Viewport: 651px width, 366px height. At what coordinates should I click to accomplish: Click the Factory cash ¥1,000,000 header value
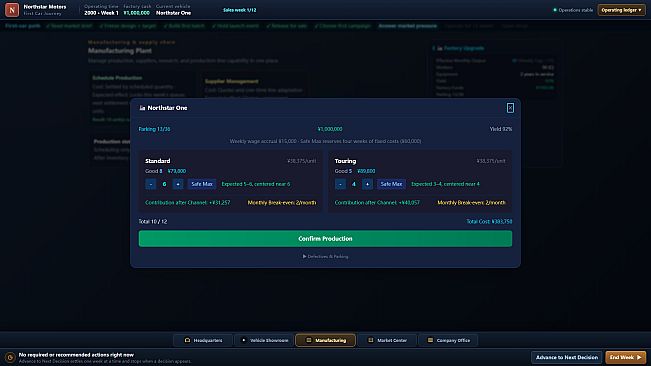coord(137,13)
